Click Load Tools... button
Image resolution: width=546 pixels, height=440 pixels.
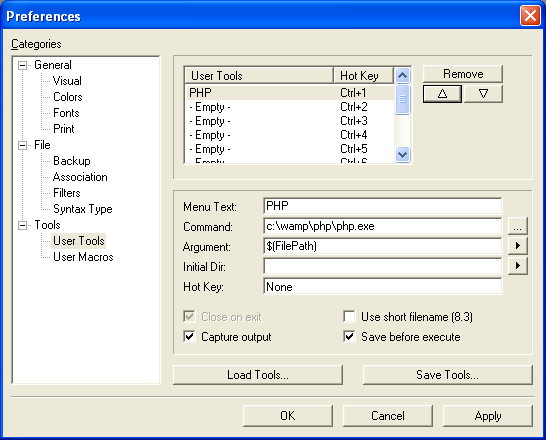(x=258, y=375)
